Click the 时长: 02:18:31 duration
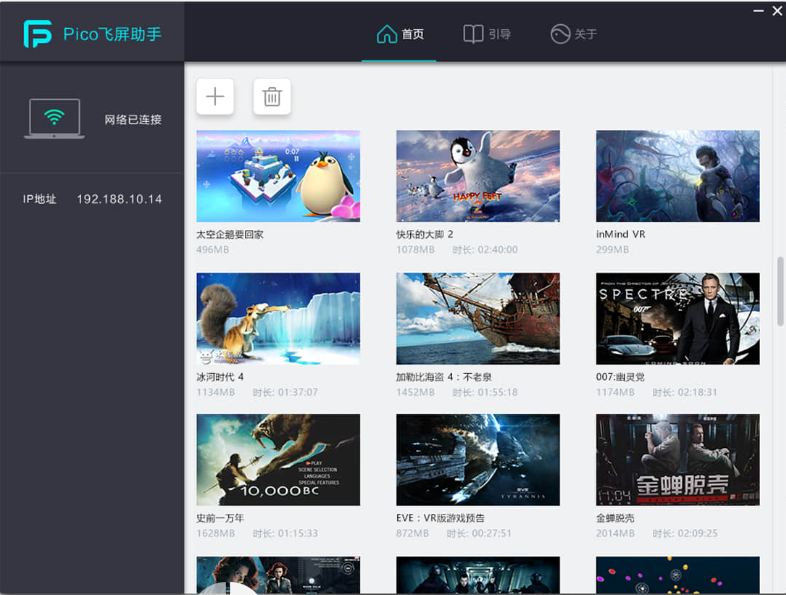The image size is (786, 595). [685, 392]
